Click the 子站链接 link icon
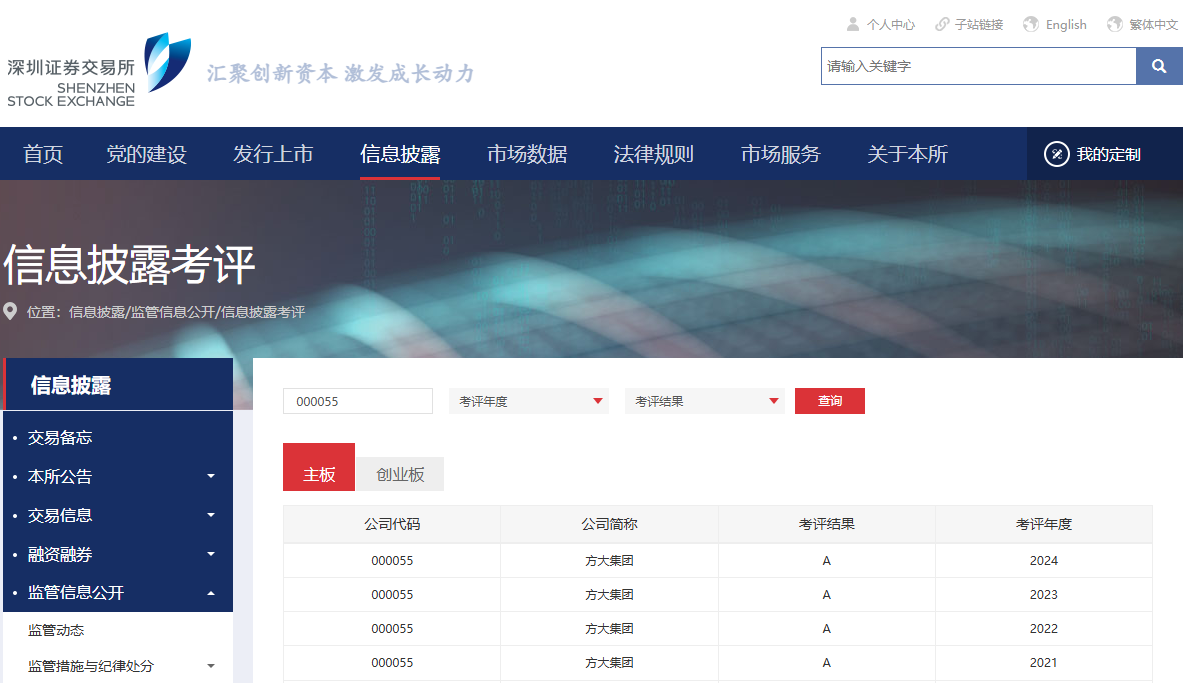1183x683 pixels. pyautogui.click(x=941, y=23)
